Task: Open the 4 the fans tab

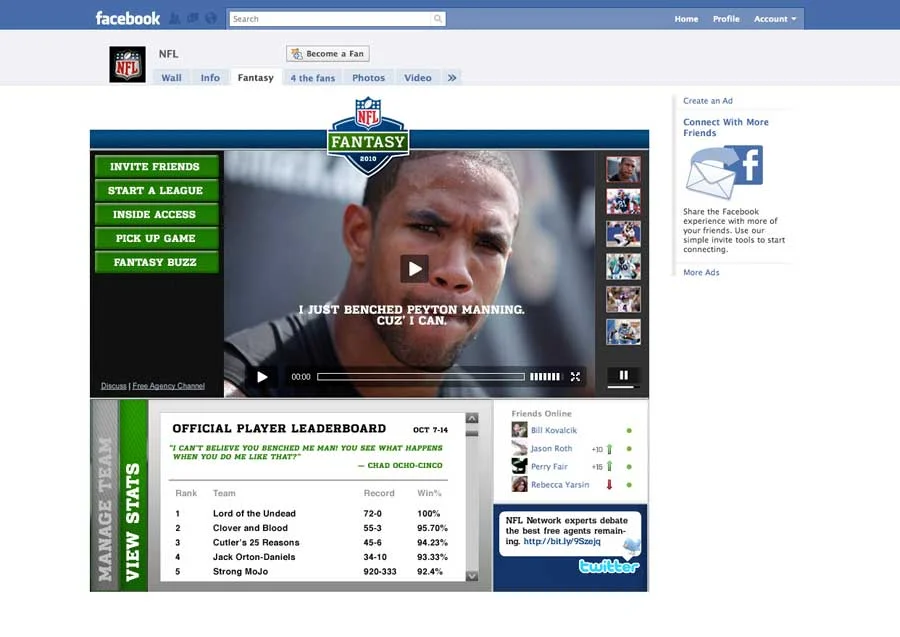Action: coord(312,77)
